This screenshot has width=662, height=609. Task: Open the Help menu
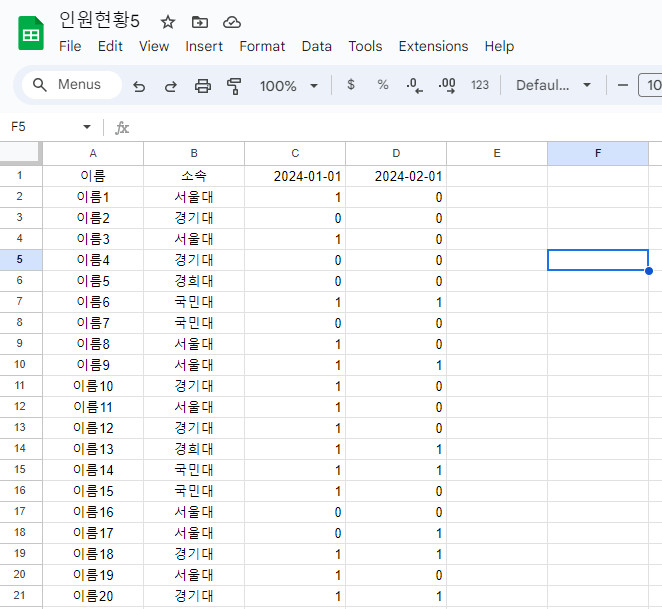coord(499,46)
